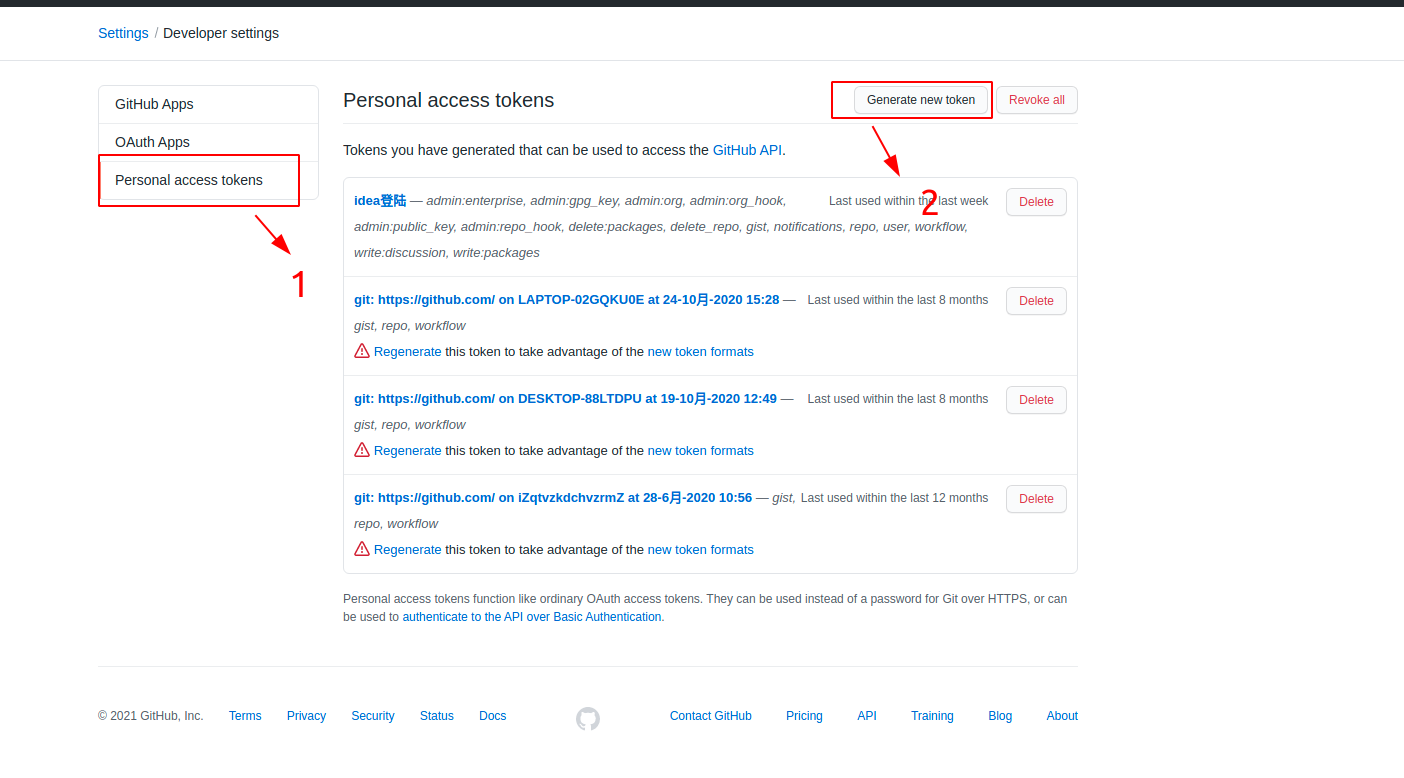The height and width of the screenshot is (778, 1404).
Task: Delete the LAPTOP-02GQKU0E token
Action: [1036, 301]
